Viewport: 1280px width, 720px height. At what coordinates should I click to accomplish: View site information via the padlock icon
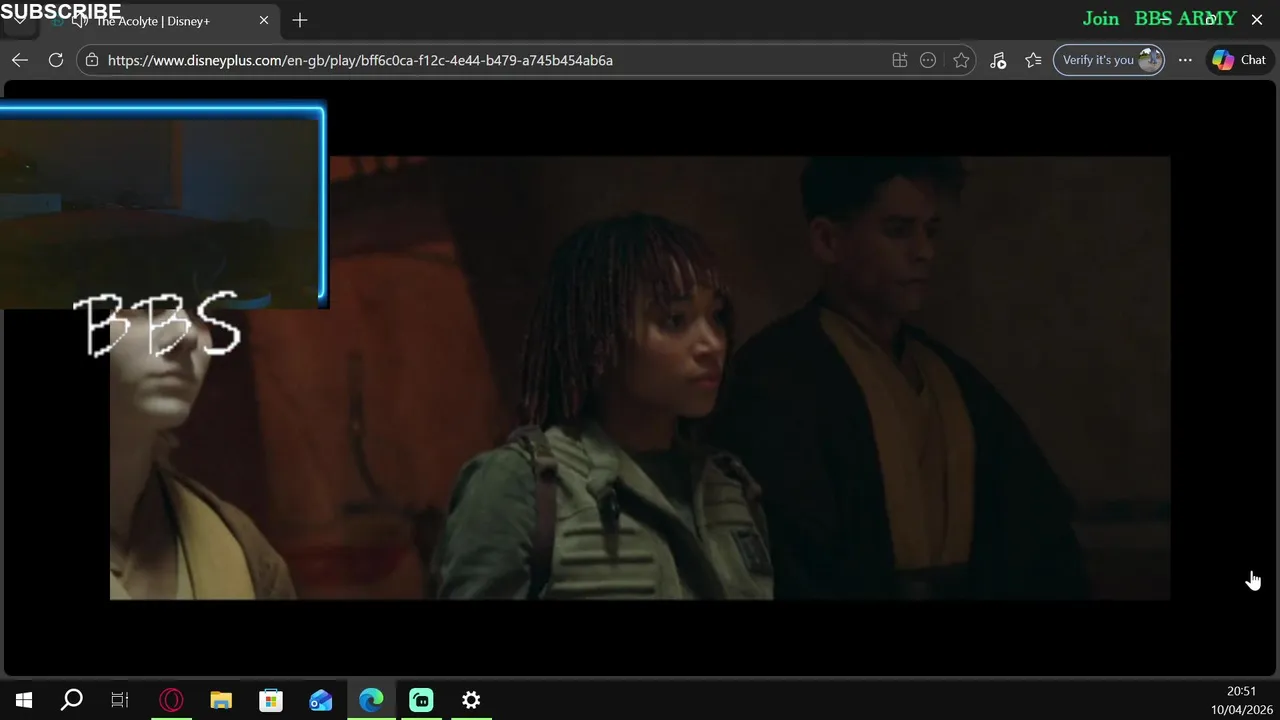(92, 60)
